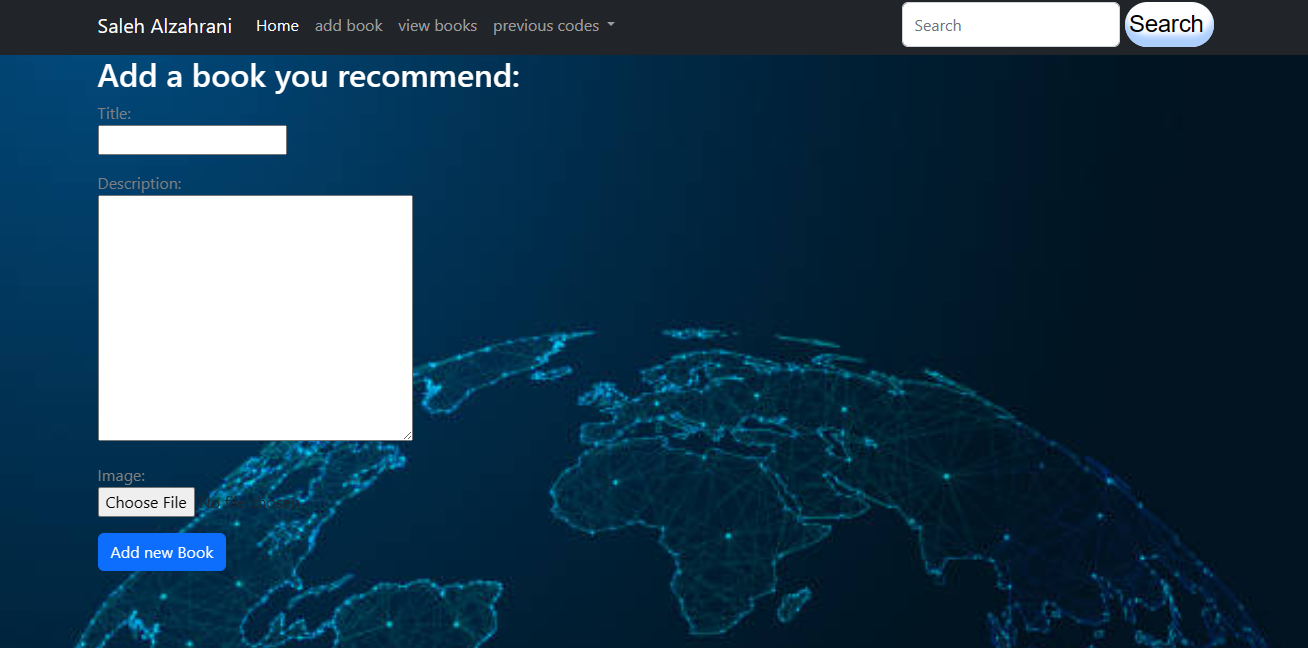
Task: Focus the Search input field
Action: point(1010,25)
